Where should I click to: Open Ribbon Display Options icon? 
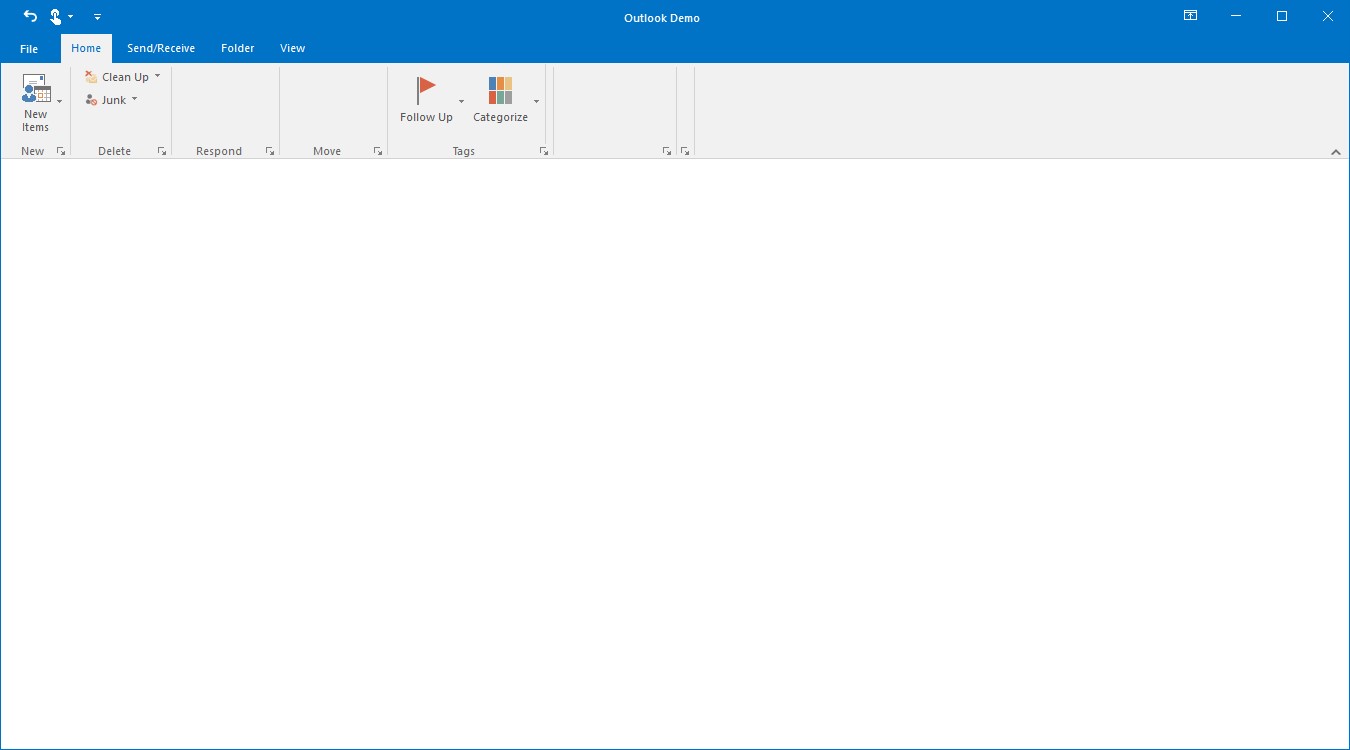tap(1190, 16)
